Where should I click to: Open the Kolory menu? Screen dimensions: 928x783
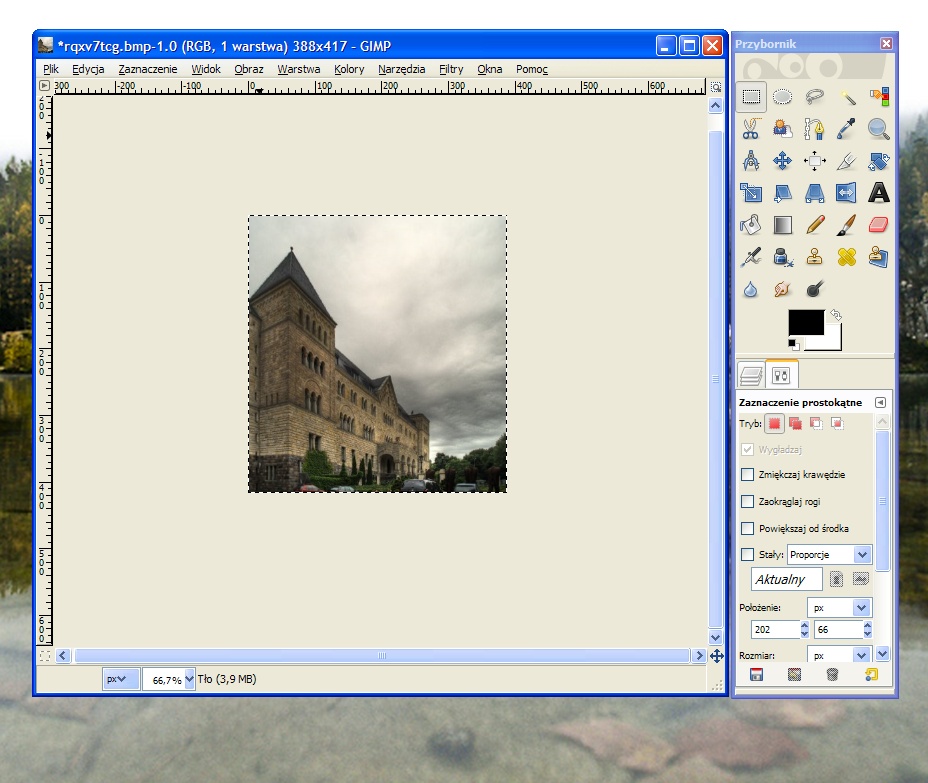click(x=349, y=69)
